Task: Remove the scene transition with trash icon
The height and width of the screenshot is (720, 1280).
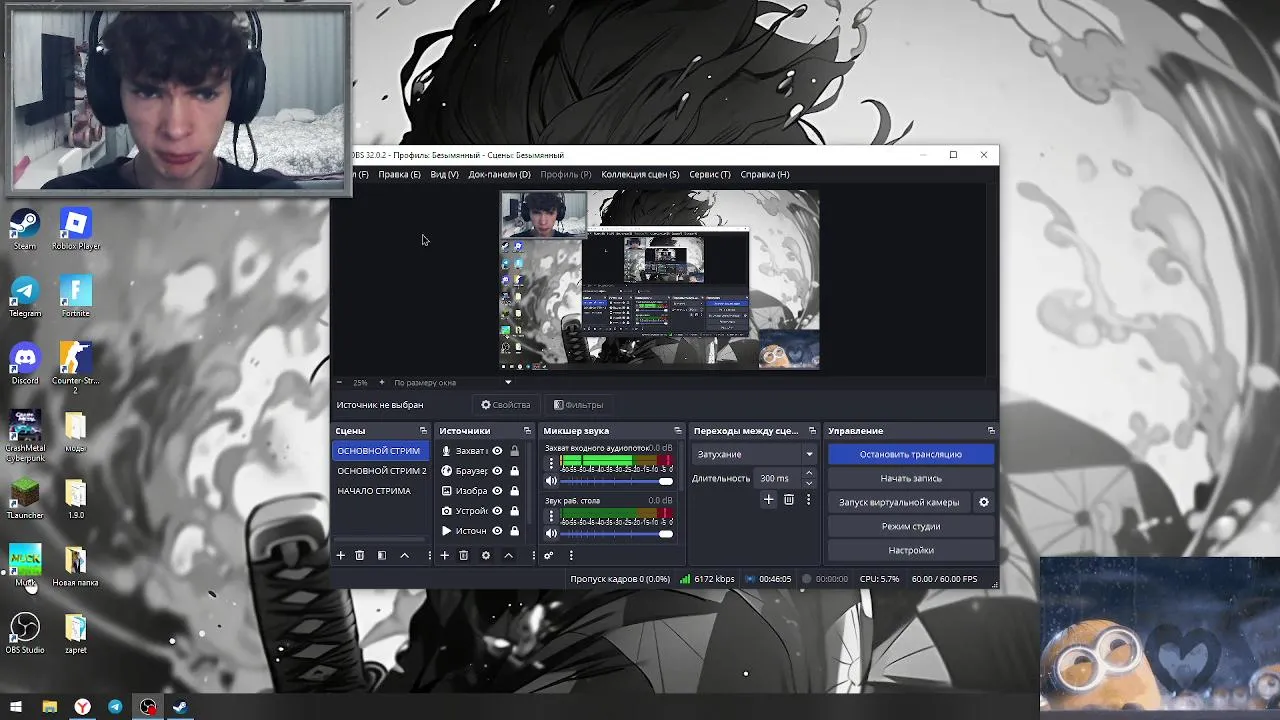Action: click(x=788, y=499)
